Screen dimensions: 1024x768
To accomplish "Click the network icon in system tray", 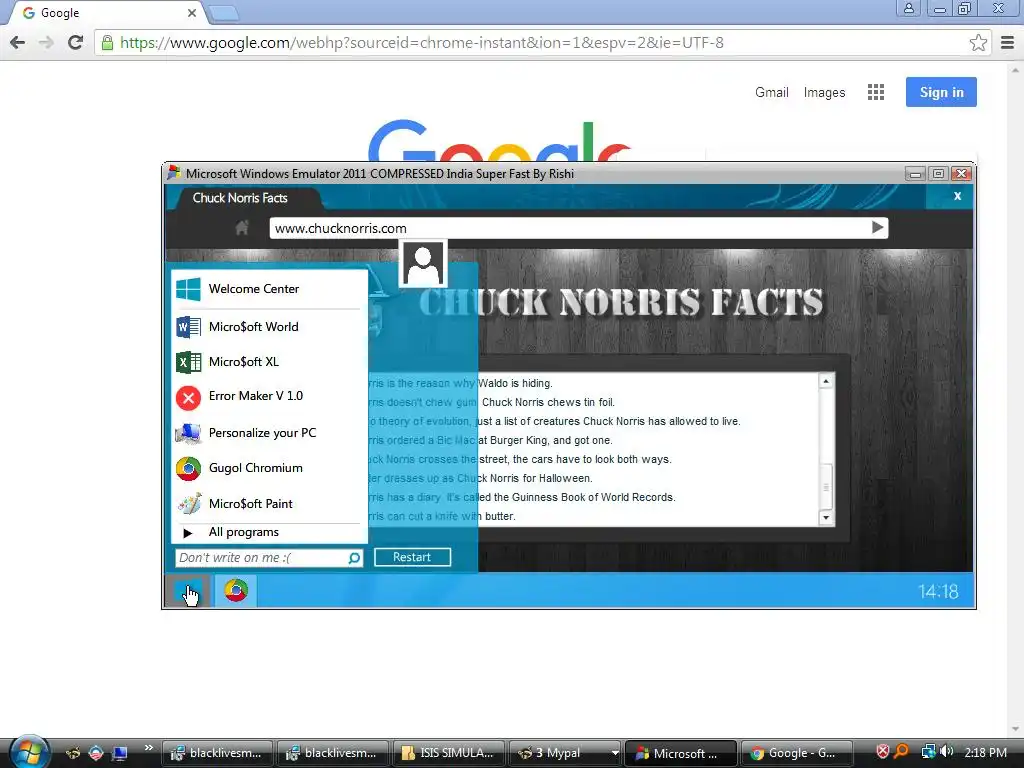I will 928,752.
